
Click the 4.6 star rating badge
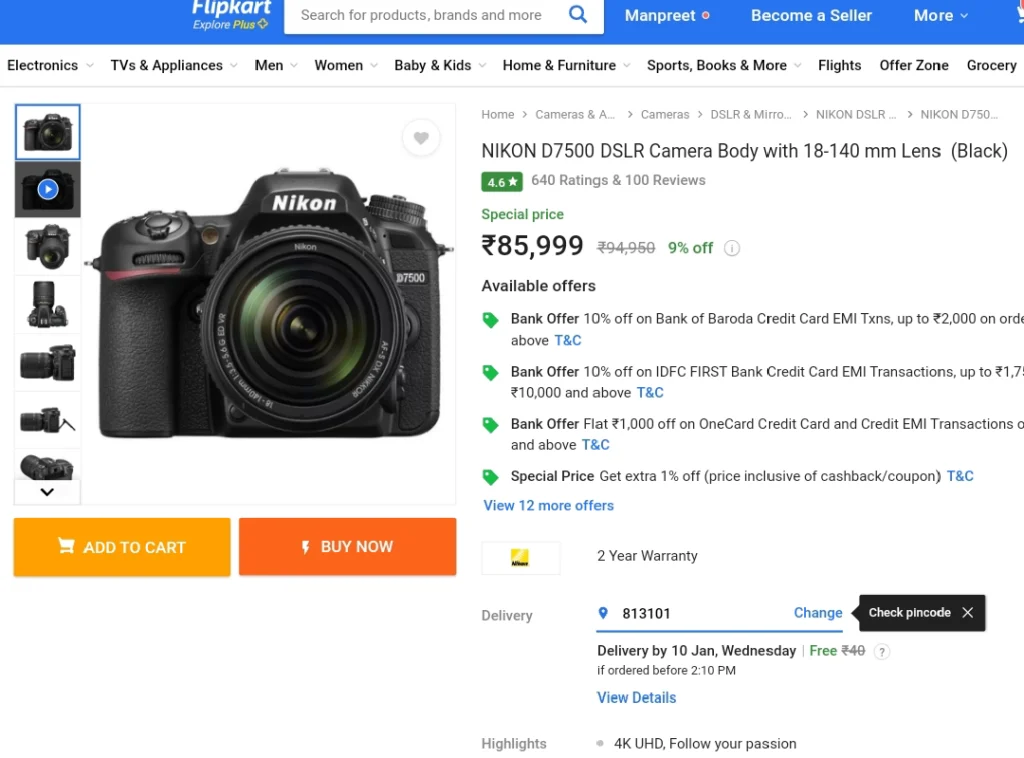(502, 182)
